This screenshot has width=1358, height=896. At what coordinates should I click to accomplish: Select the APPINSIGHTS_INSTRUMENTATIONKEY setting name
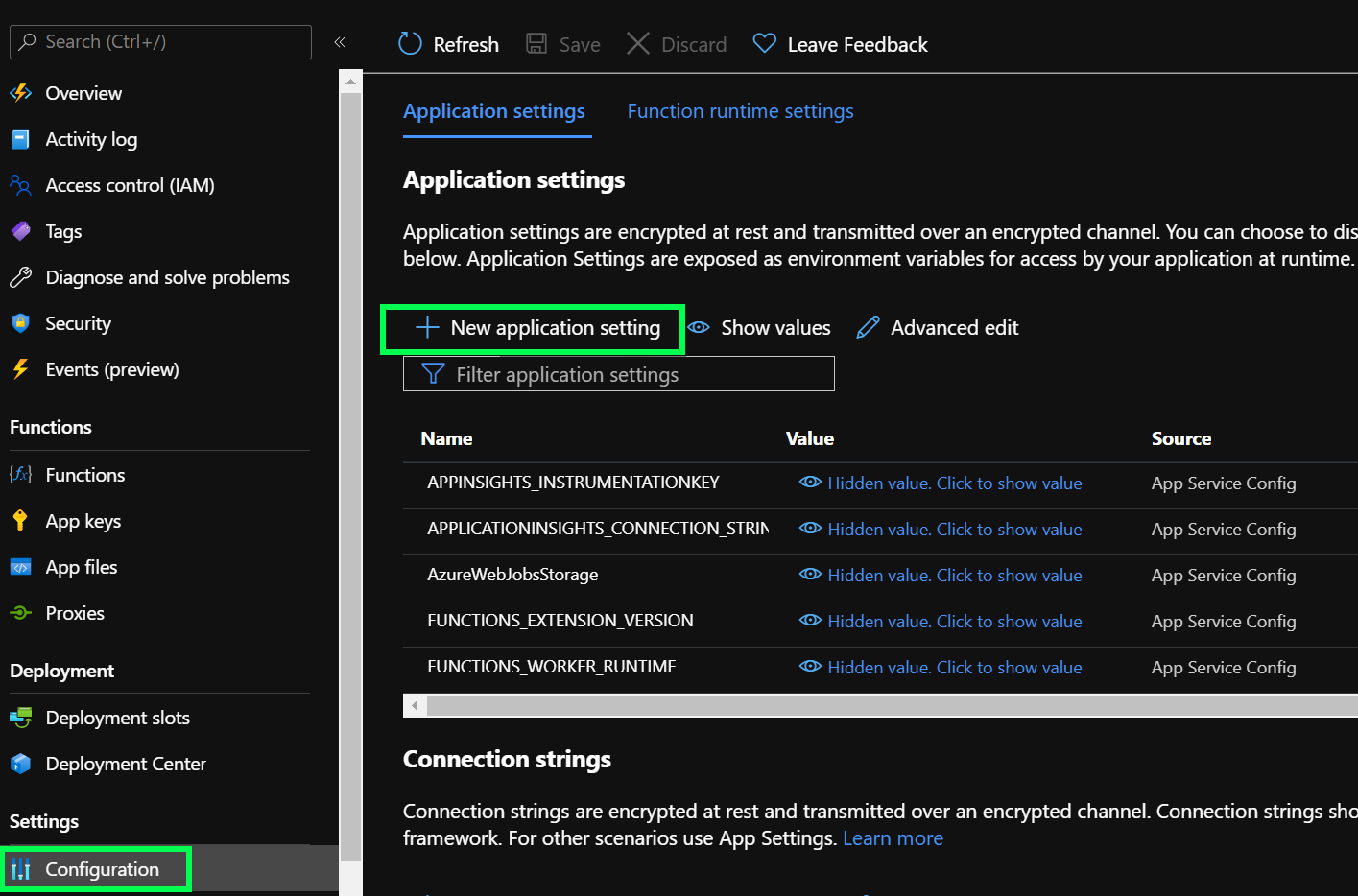coord(573,483)
